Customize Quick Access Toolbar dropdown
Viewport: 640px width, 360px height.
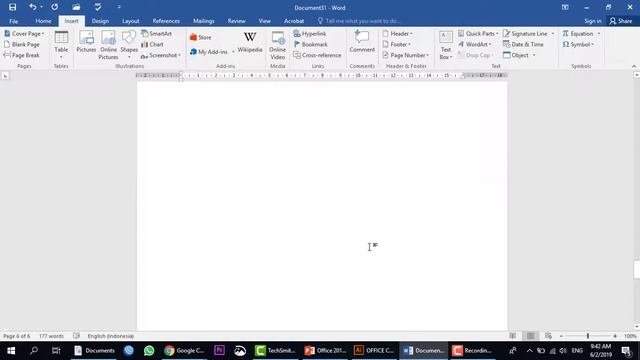click(x=119, y=7)
